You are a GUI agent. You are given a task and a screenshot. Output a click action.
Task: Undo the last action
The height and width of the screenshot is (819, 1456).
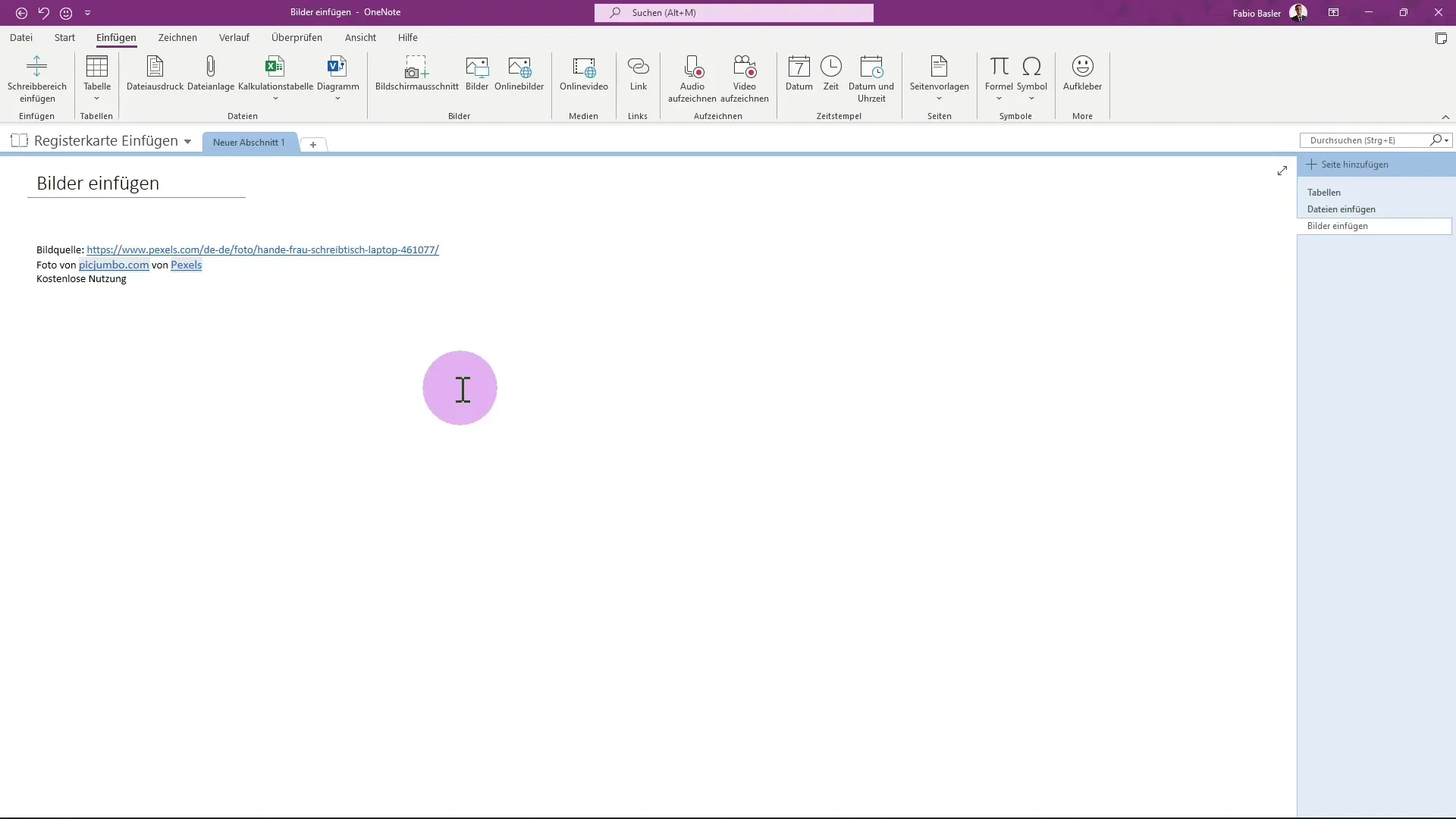click(43, 13)
